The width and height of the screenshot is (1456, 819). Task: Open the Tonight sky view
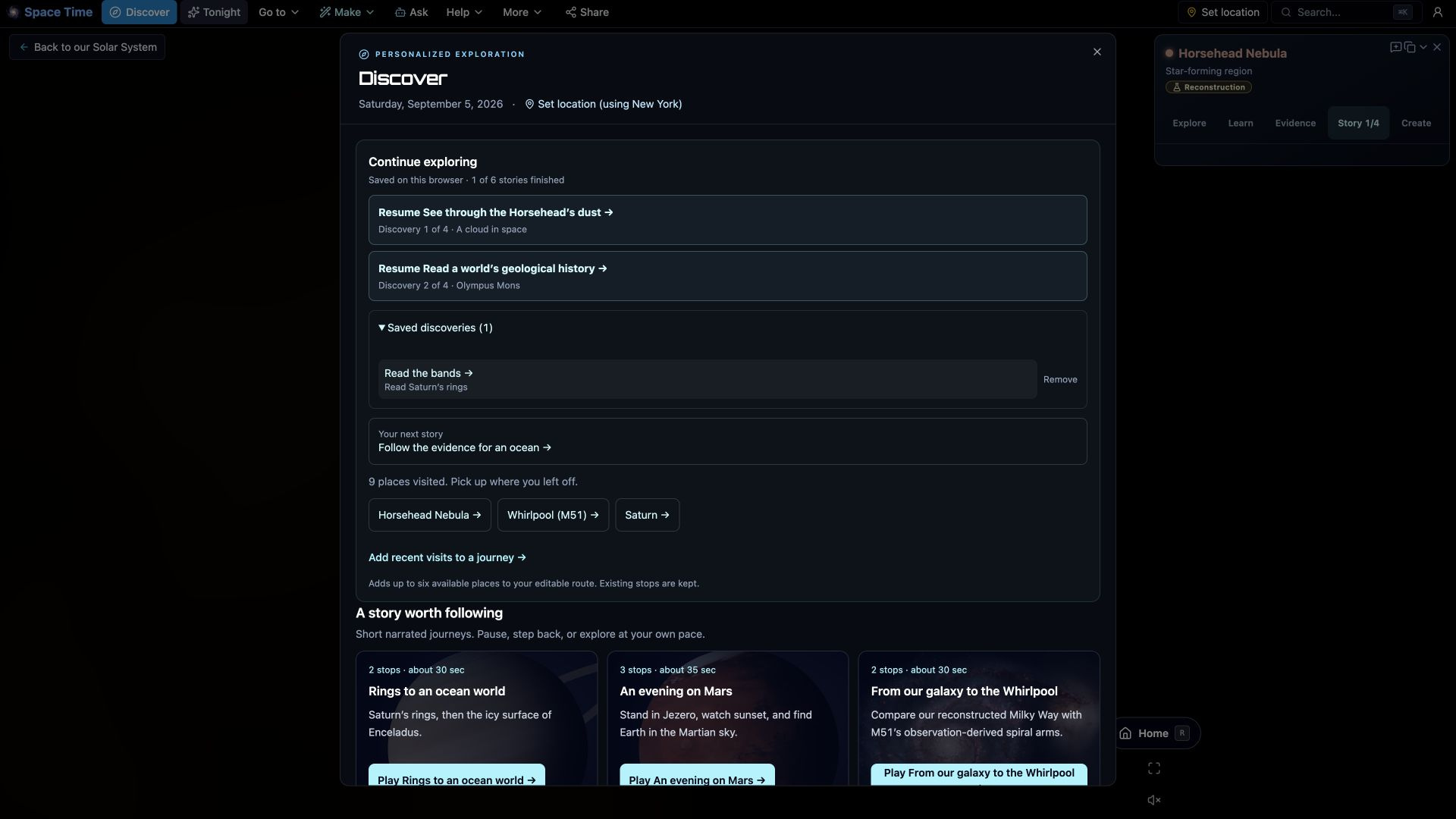click(214, 12)
